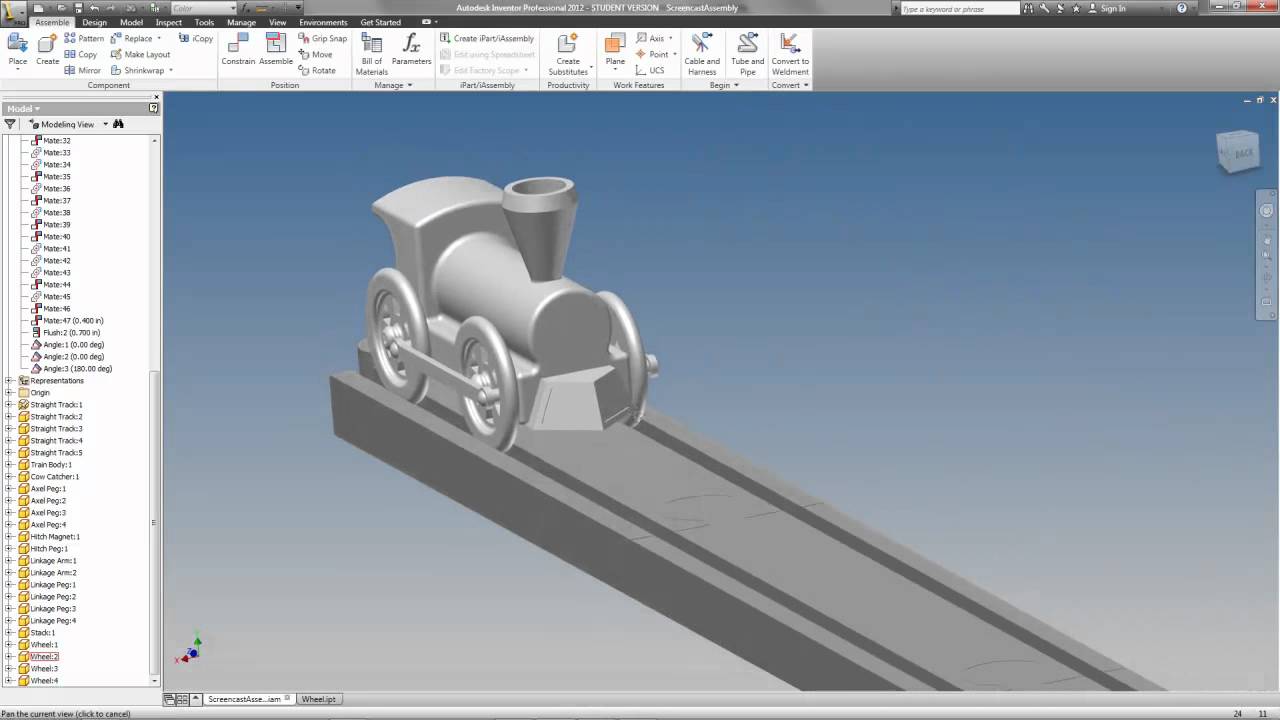Screen dimensions: 1280x720
Task: Open the Parameters dialog
Action: (x=411, y=50)
